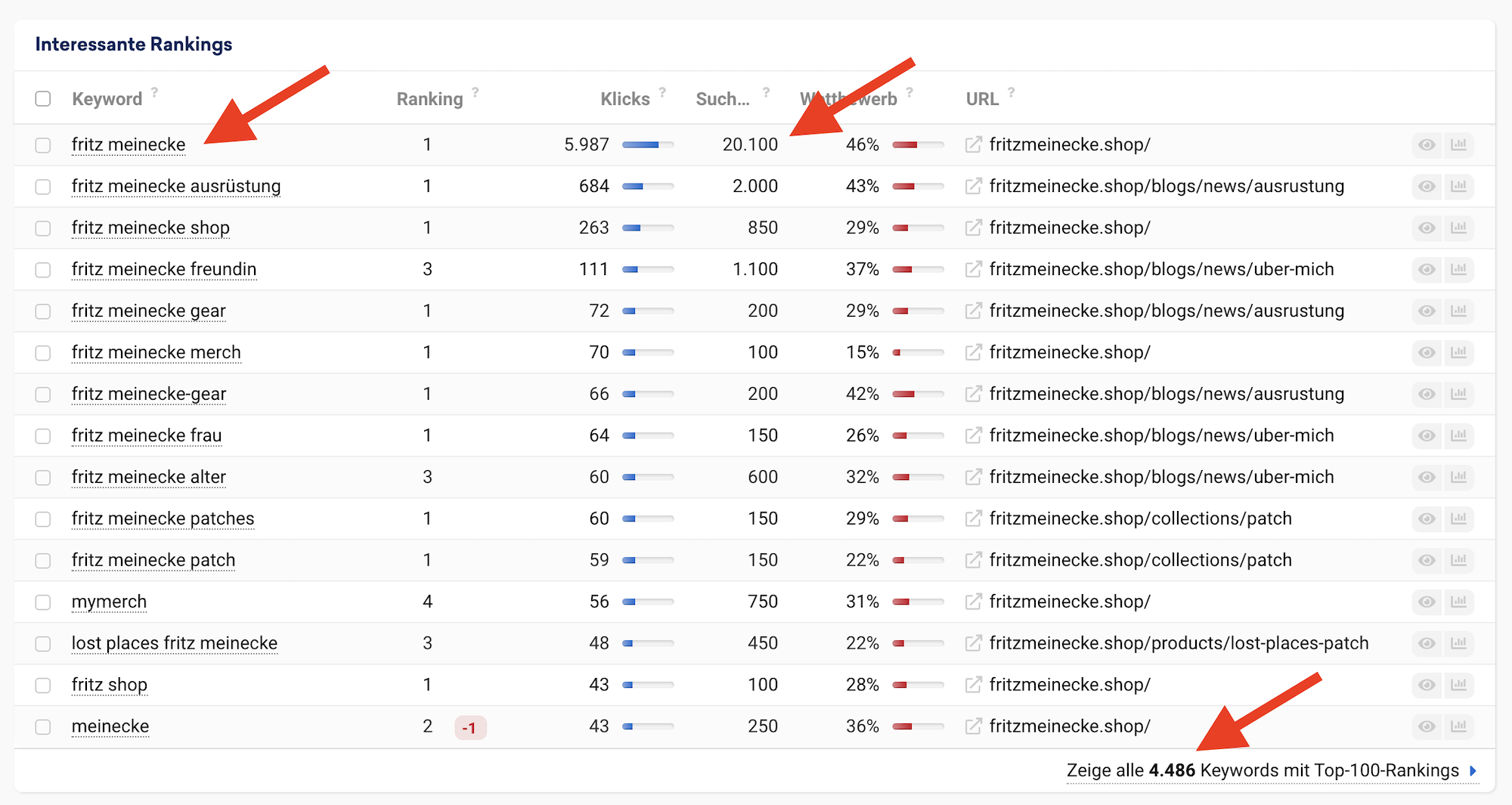Click eye icon in meinecke row
Viewport: 1512px width, 805px height.
coord(1427,726)
